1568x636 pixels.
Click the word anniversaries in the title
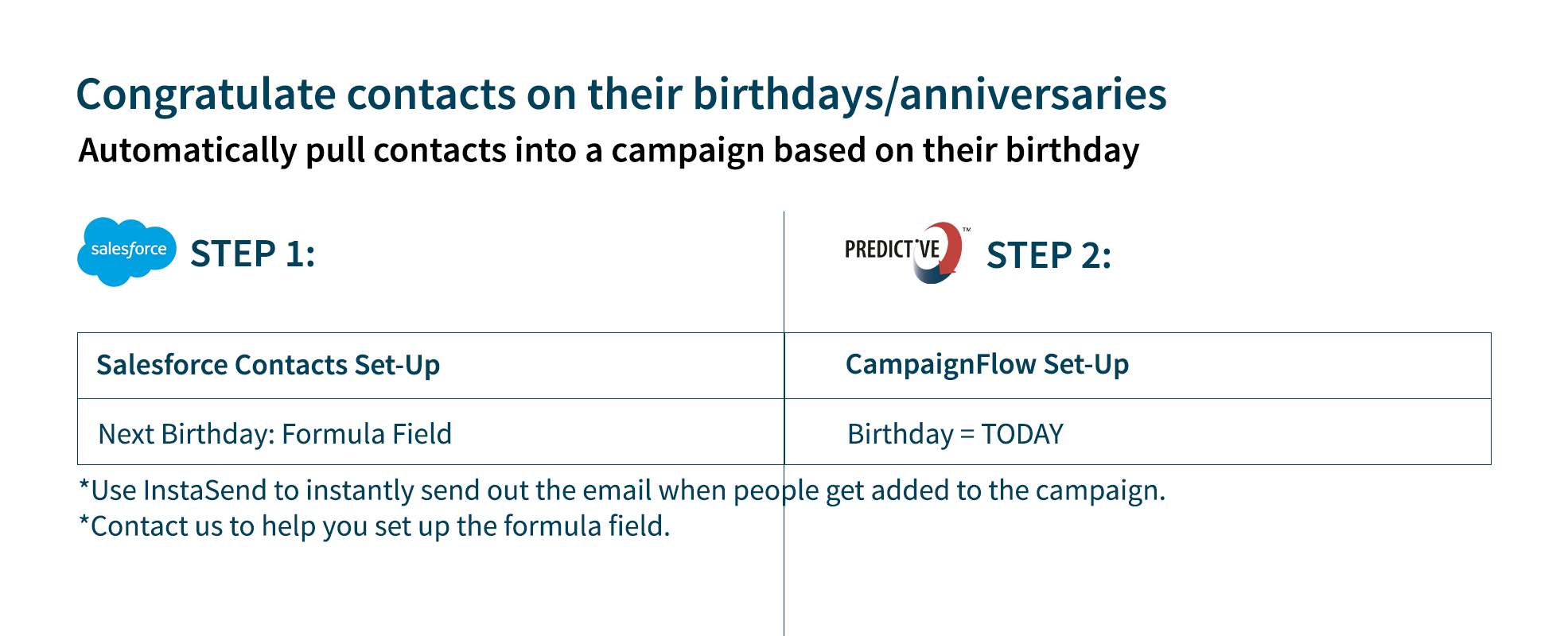pos(1033,95)
